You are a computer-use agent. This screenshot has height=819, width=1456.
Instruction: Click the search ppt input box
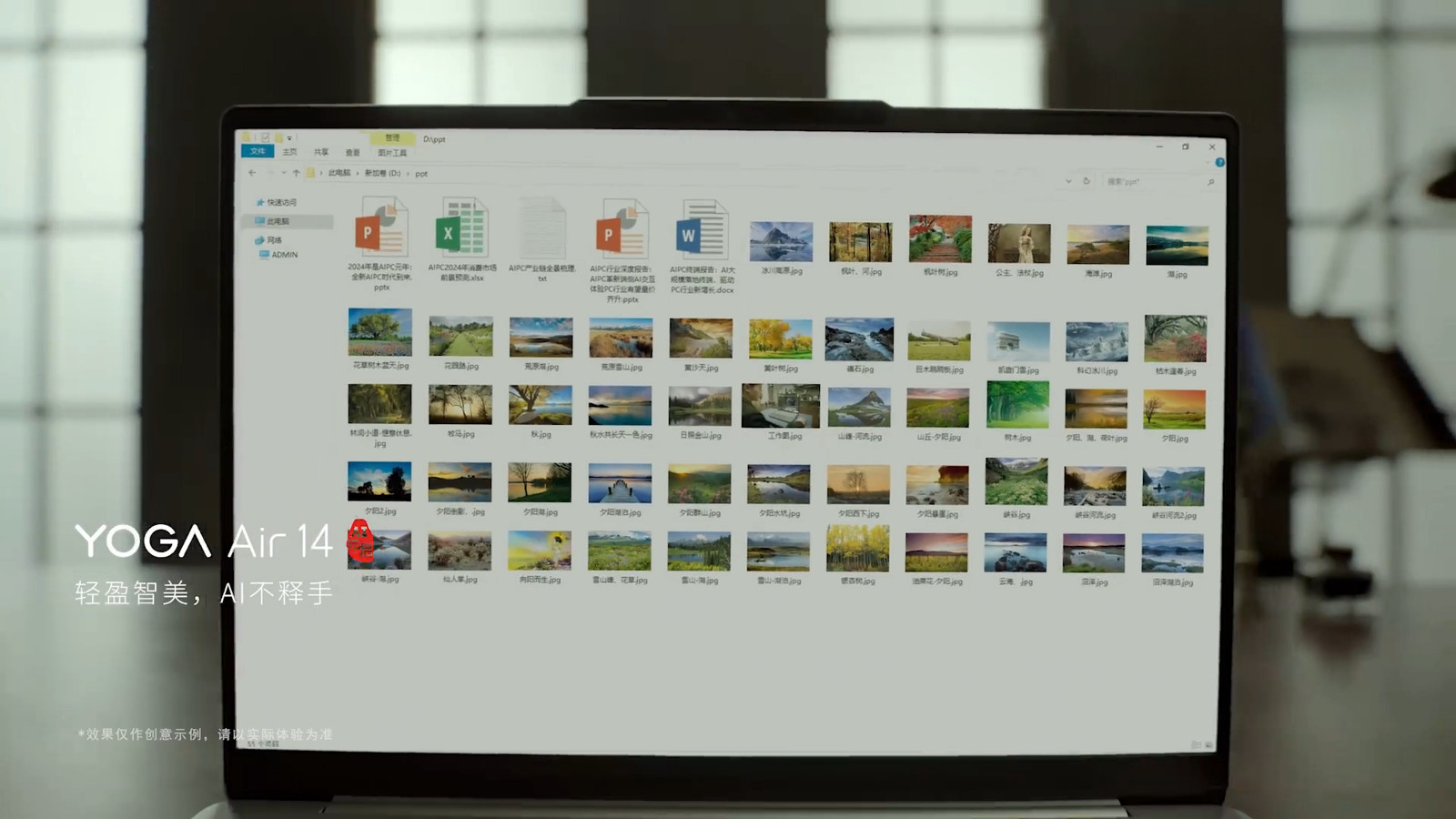click(x=1160, y=182)
